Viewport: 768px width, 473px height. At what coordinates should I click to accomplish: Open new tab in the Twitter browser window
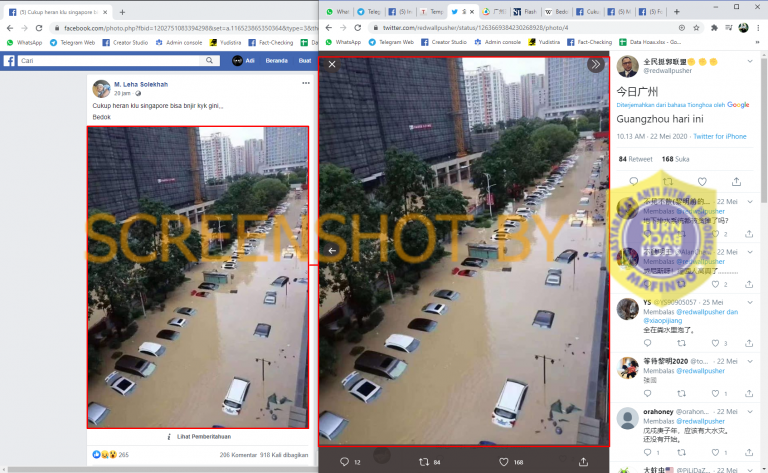676,12
